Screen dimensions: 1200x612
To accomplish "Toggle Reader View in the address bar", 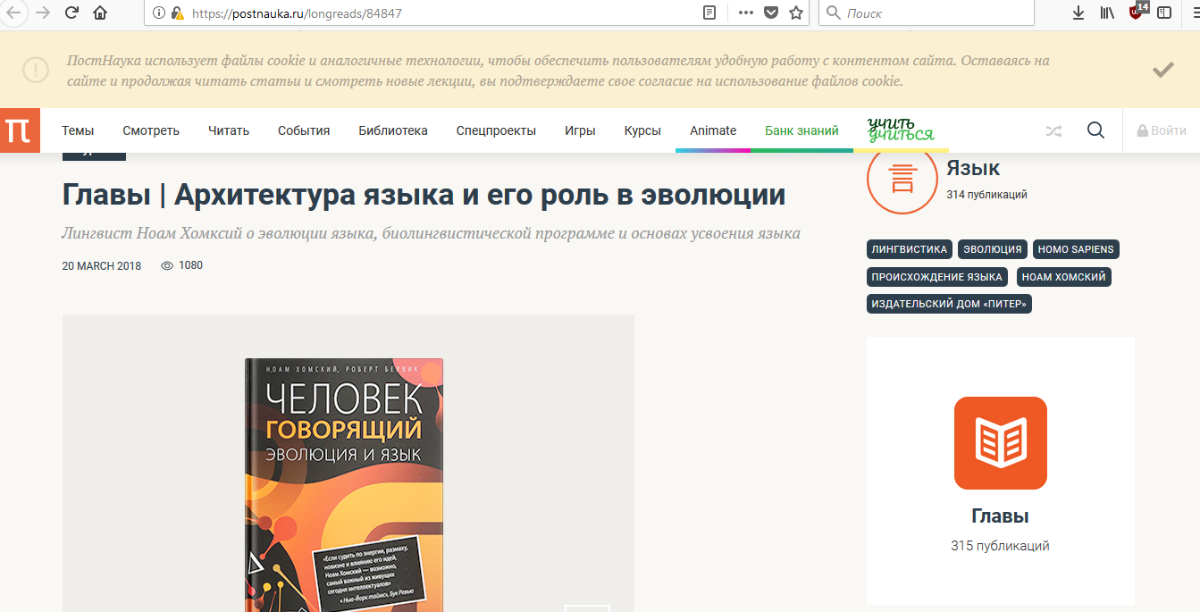I will [709, 13].
